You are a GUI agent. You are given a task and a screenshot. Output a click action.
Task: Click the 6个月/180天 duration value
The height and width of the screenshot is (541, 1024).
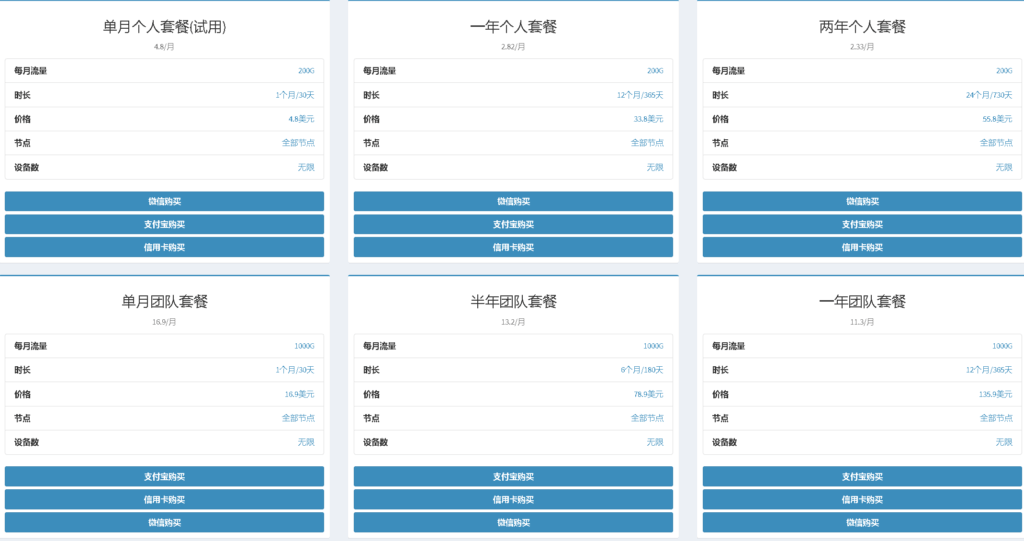pyautogui.click(x=642, y=370)
